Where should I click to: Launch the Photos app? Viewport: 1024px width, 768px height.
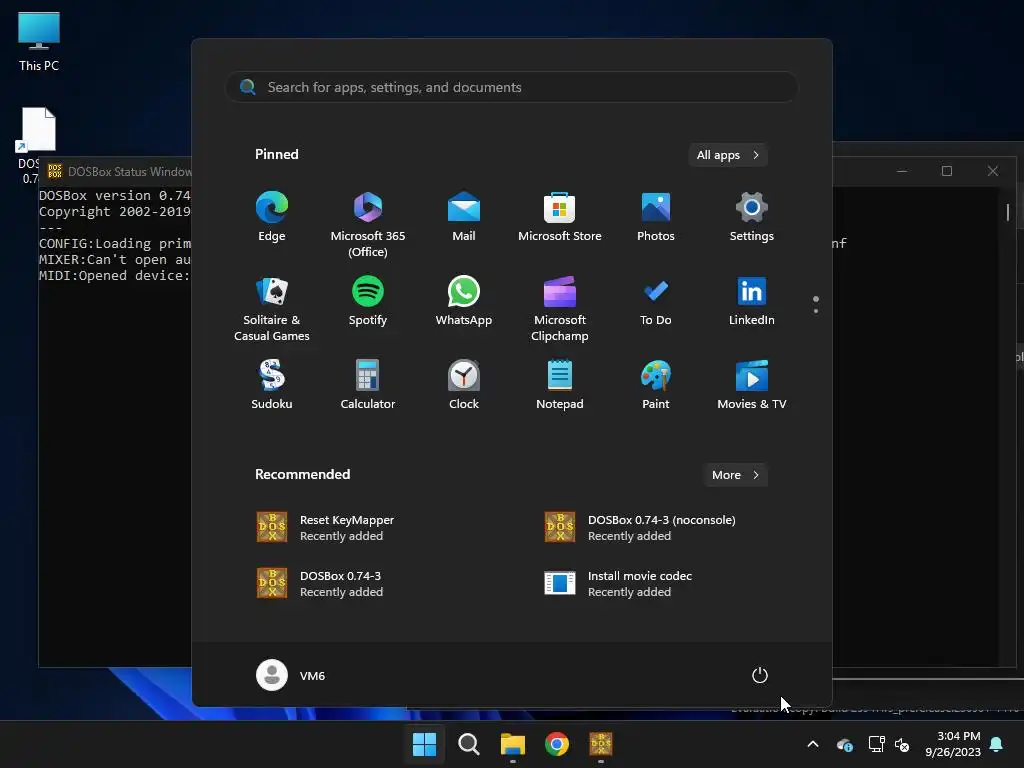click(x=656, y=217)
